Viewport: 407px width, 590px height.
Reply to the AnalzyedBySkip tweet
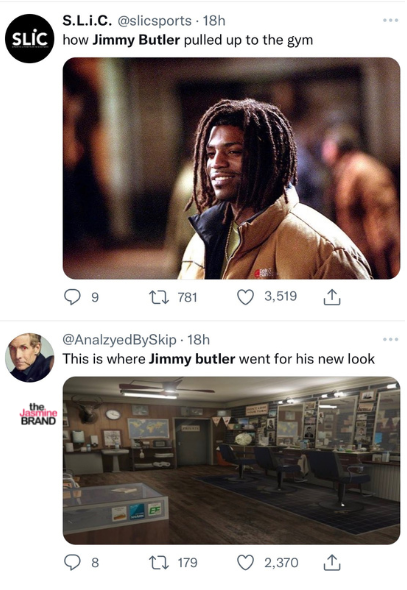[72, 562]
